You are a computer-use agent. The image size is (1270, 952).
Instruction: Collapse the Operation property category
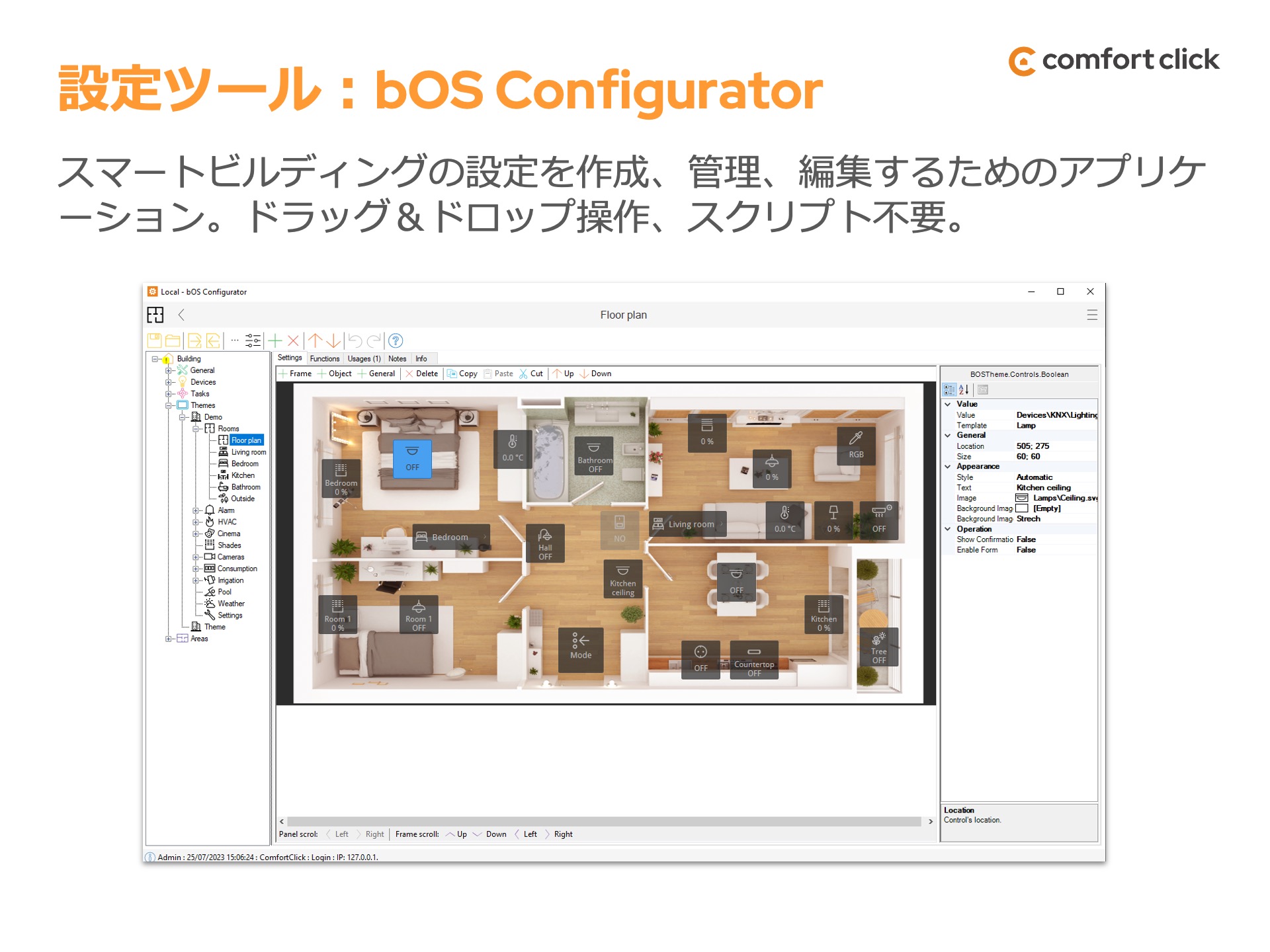pos(948,530)
